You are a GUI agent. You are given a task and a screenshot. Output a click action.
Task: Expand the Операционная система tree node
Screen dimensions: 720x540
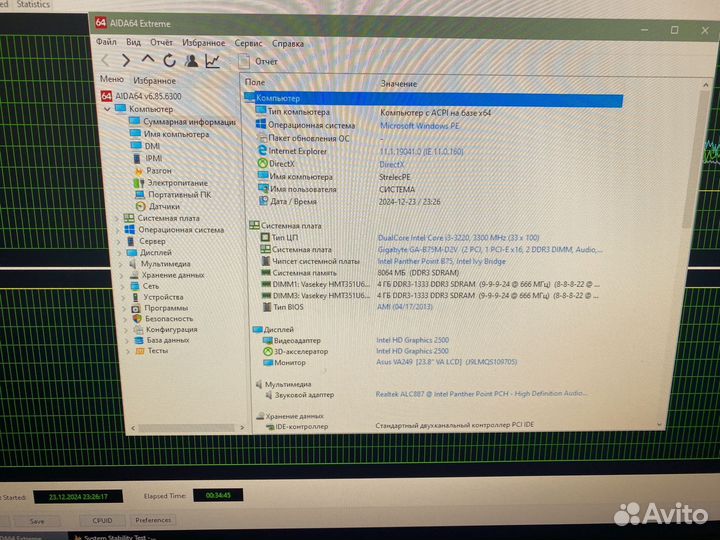118,230
